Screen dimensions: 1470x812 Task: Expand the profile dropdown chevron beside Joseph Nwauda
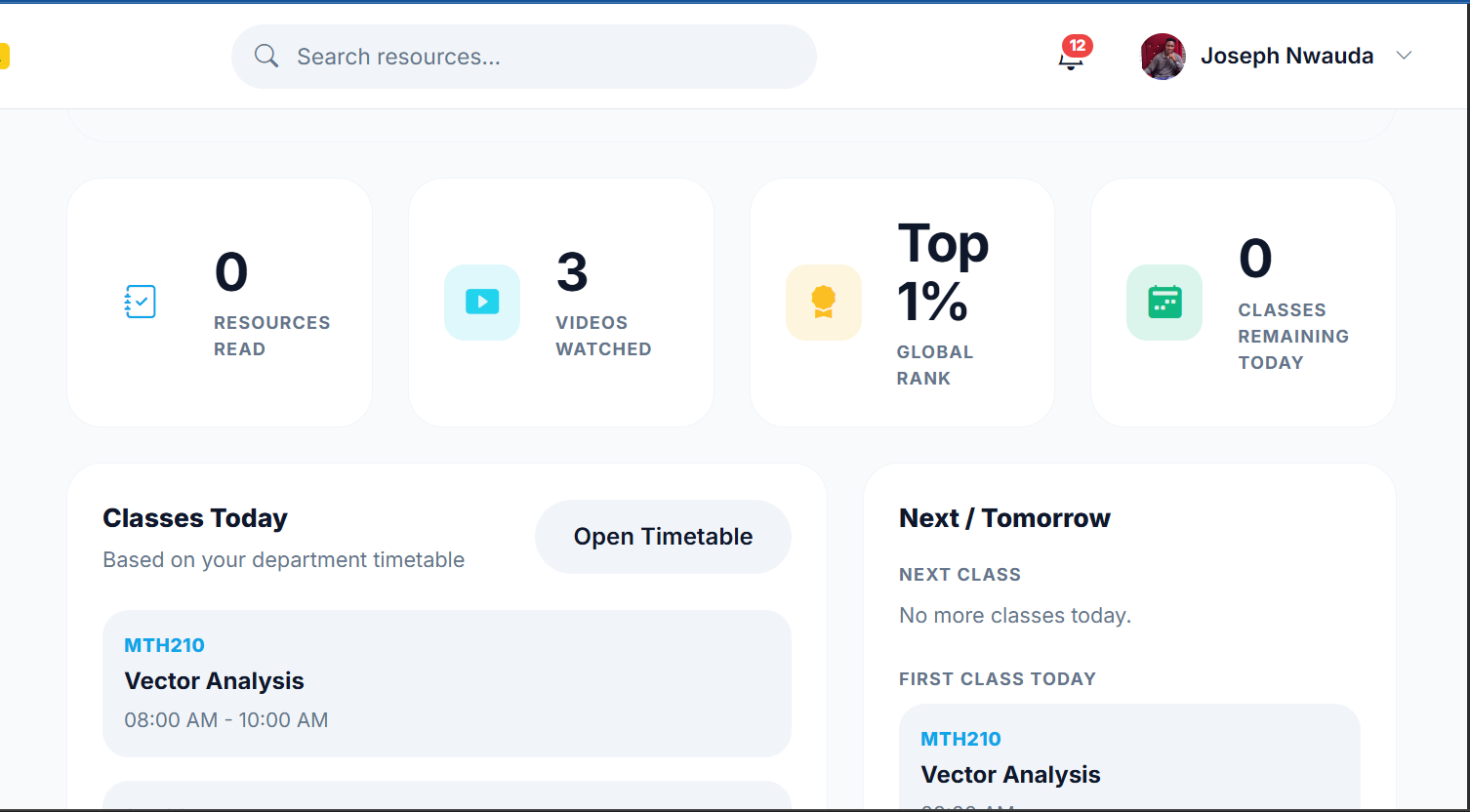pos(1404,56)
